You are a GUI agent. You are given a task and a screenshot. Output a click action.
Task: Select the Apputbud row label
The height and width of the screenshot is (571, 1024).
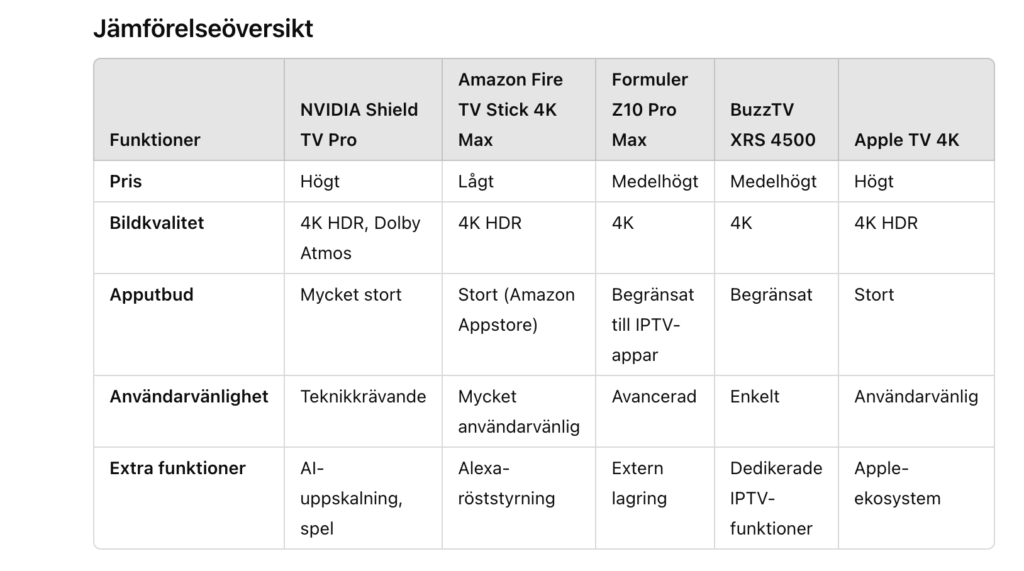click(x=152, y=295)
